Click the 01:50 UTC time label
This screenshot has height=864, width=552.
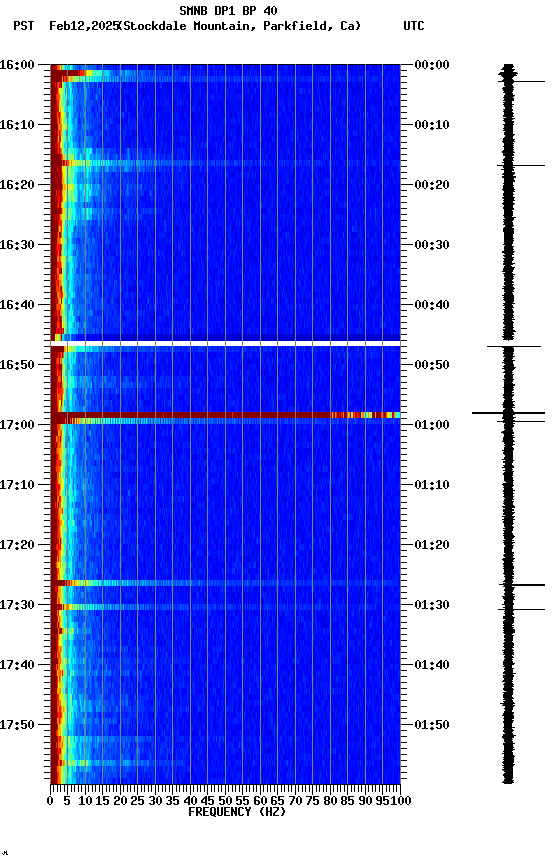click(x=432, y=726)
